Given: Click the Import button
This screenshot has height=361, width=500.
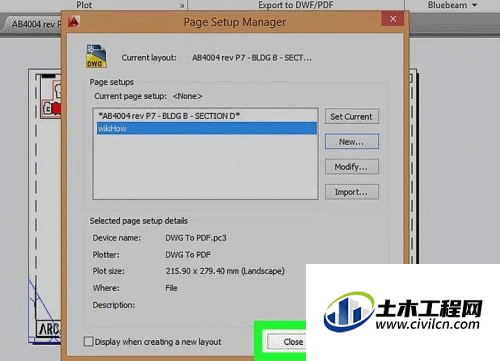Looking at the screenshot, I should click(352, 192).
